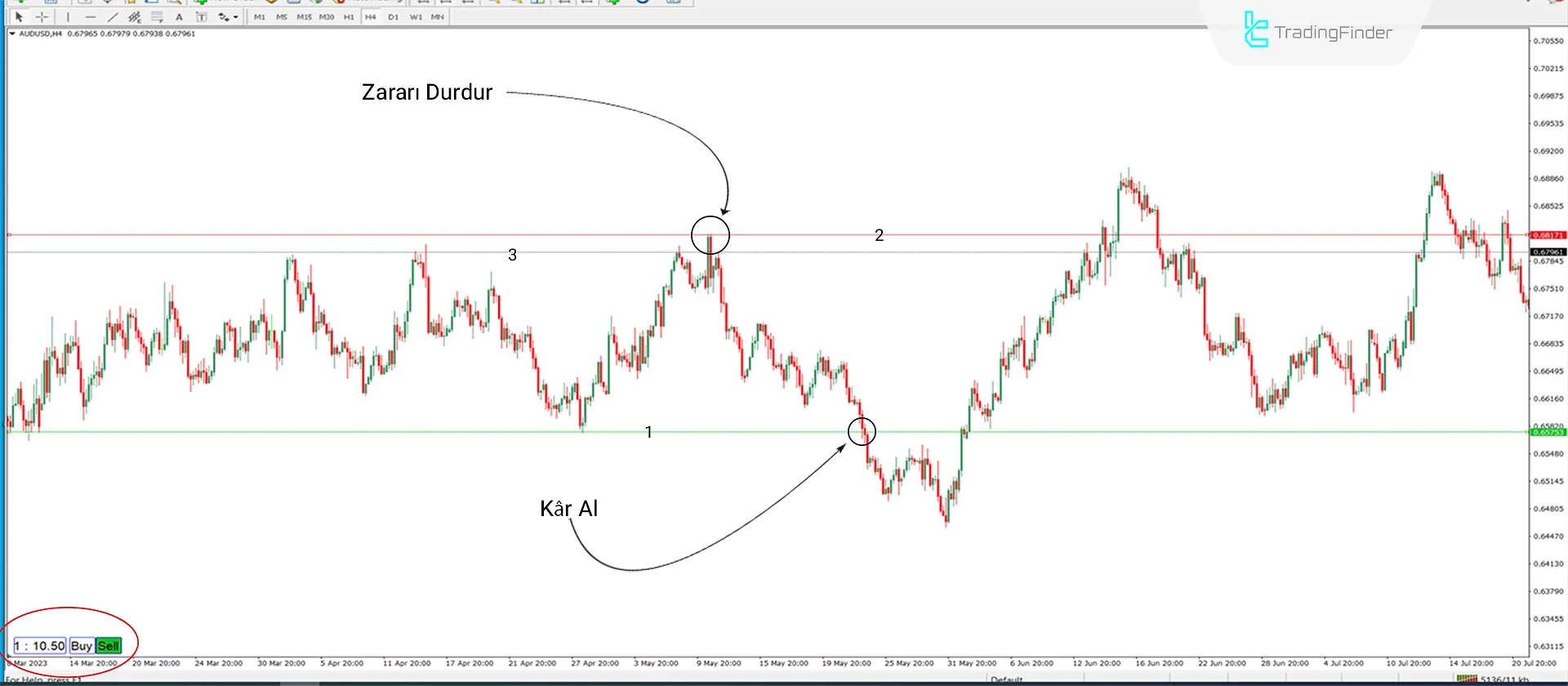Choose the vertical line drawing tool
The height and width of the screenshot is (686, 1568).
tap(68, 17)
